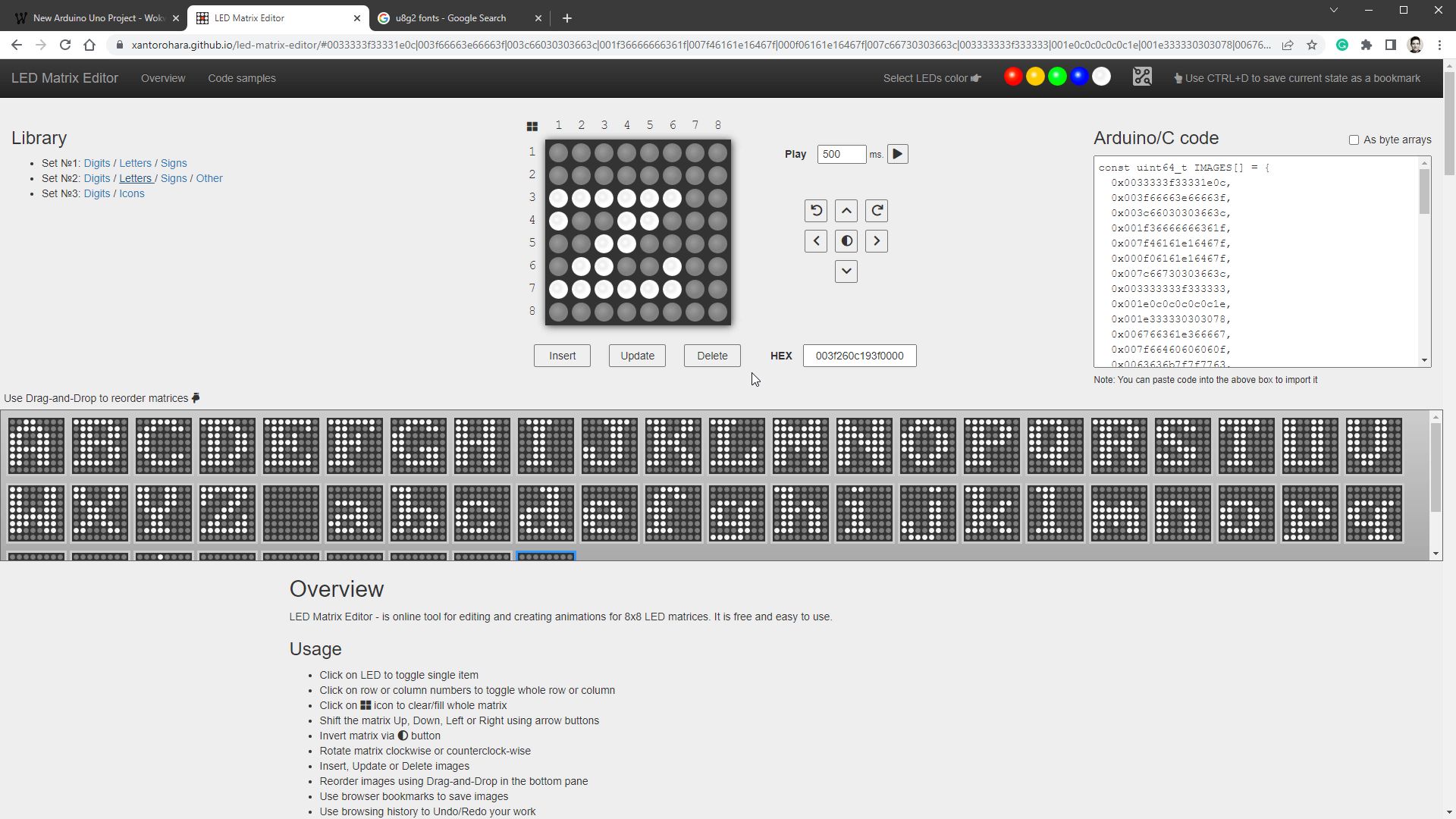
Task: Open the tab search dropdown near window controls
Action: coord(1334,10)
